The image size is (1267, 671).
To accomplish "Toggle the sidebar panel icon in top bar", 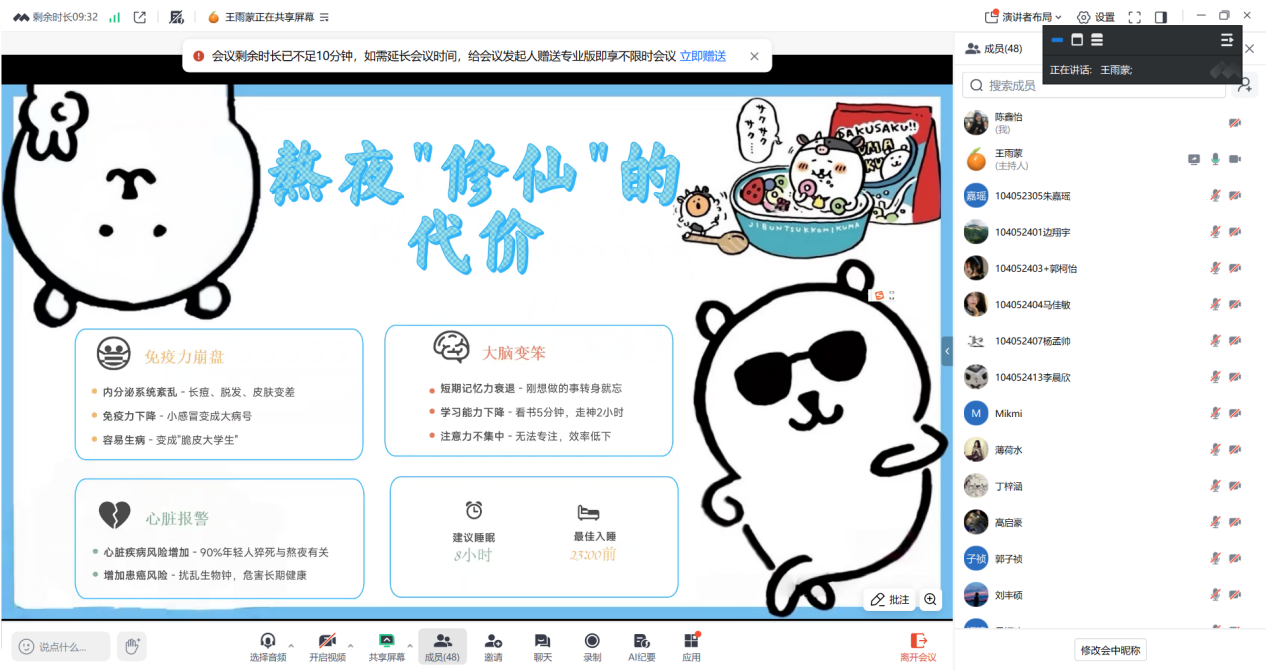I will [1161, 17].
